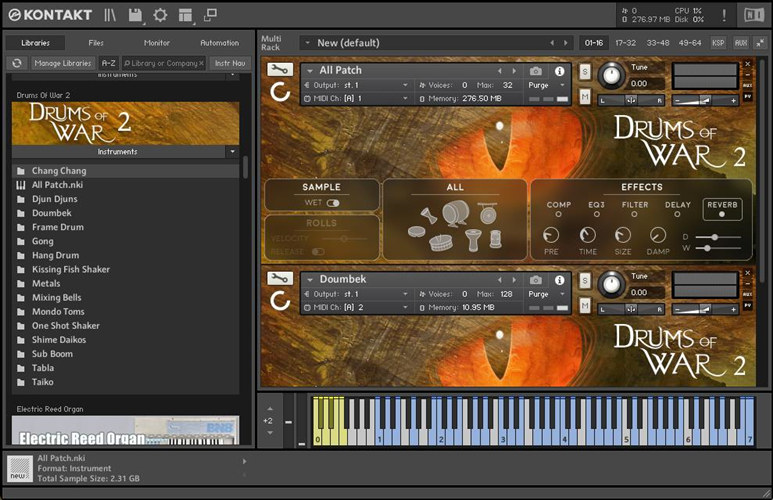The height and width of the screenshot is (500, 773).
Task: Toggle the WET sample switch
Action: [x=332, y=203]
